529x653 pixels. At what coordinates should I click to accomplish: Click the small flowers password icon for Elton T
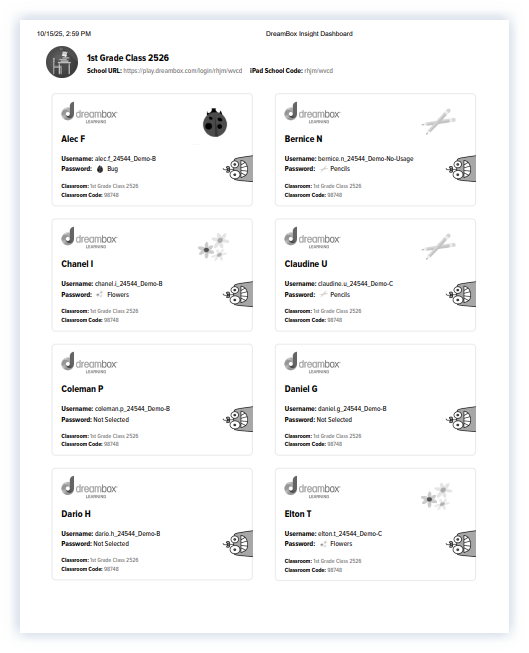click(323, 544)
